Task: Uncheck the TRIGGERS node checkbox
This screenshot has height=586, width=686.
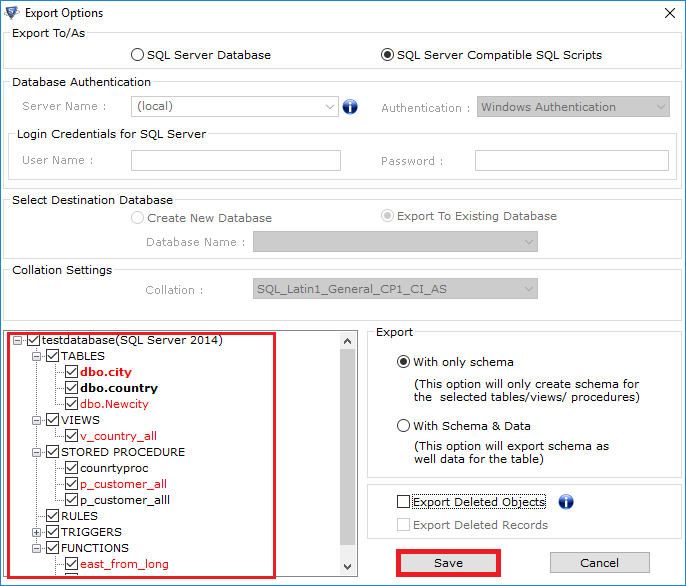Action: [52, 532]
